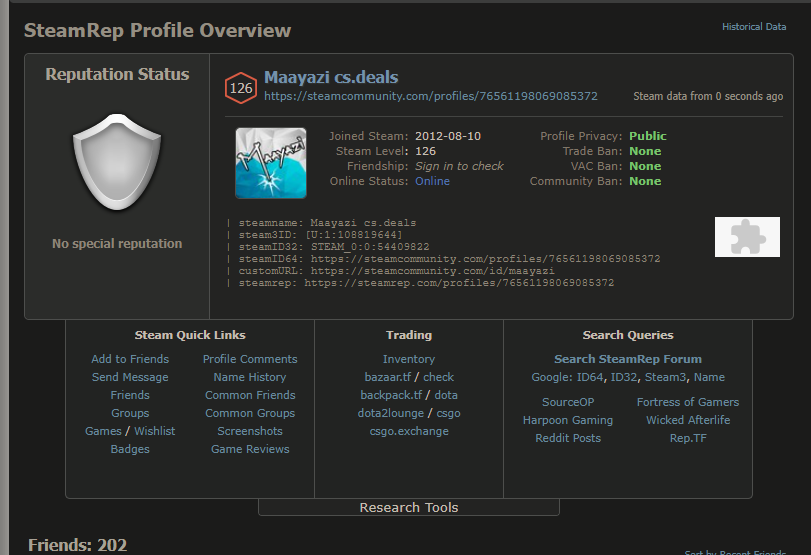The width and height of the screenshot is (811, 555).
Task: Click the Public profile privacy value
Action: click(x=648, y=136)
